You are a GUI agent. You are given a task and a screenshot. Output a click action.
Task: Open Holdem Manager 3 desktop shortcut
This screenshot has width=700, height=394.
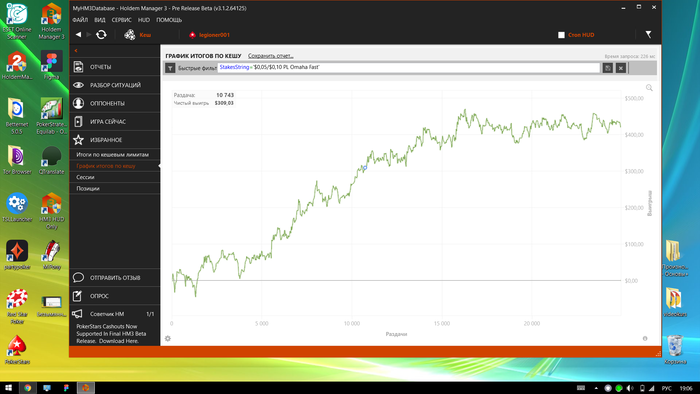(51, 21)
